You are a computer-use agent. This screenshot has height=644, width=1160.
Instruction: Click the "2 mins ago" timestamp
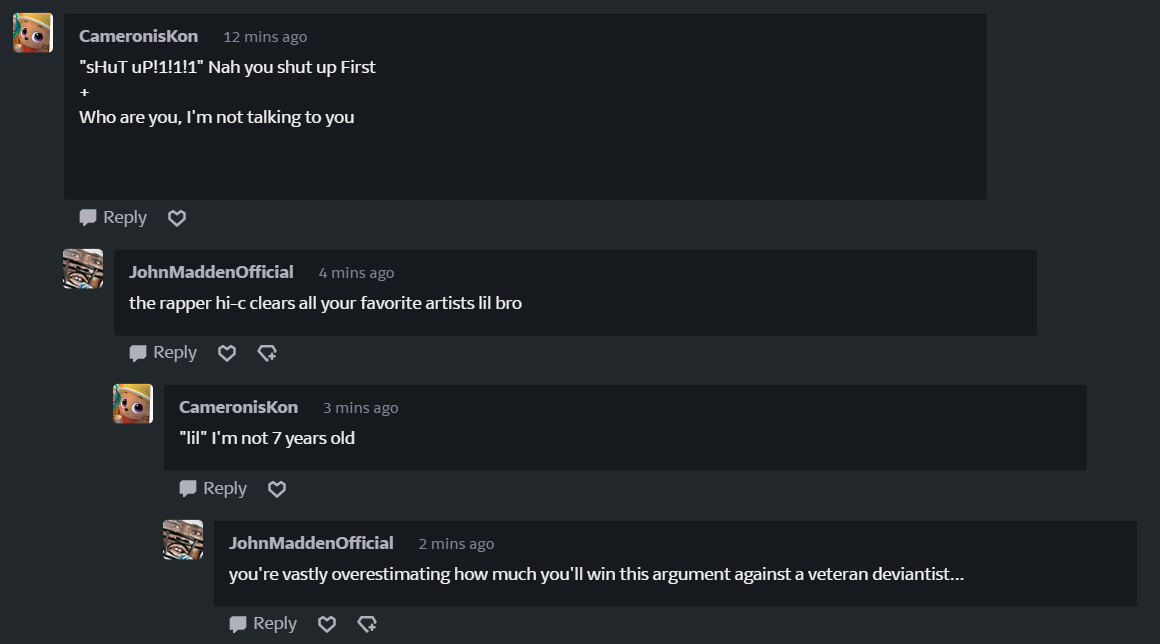tap(456, 544)
